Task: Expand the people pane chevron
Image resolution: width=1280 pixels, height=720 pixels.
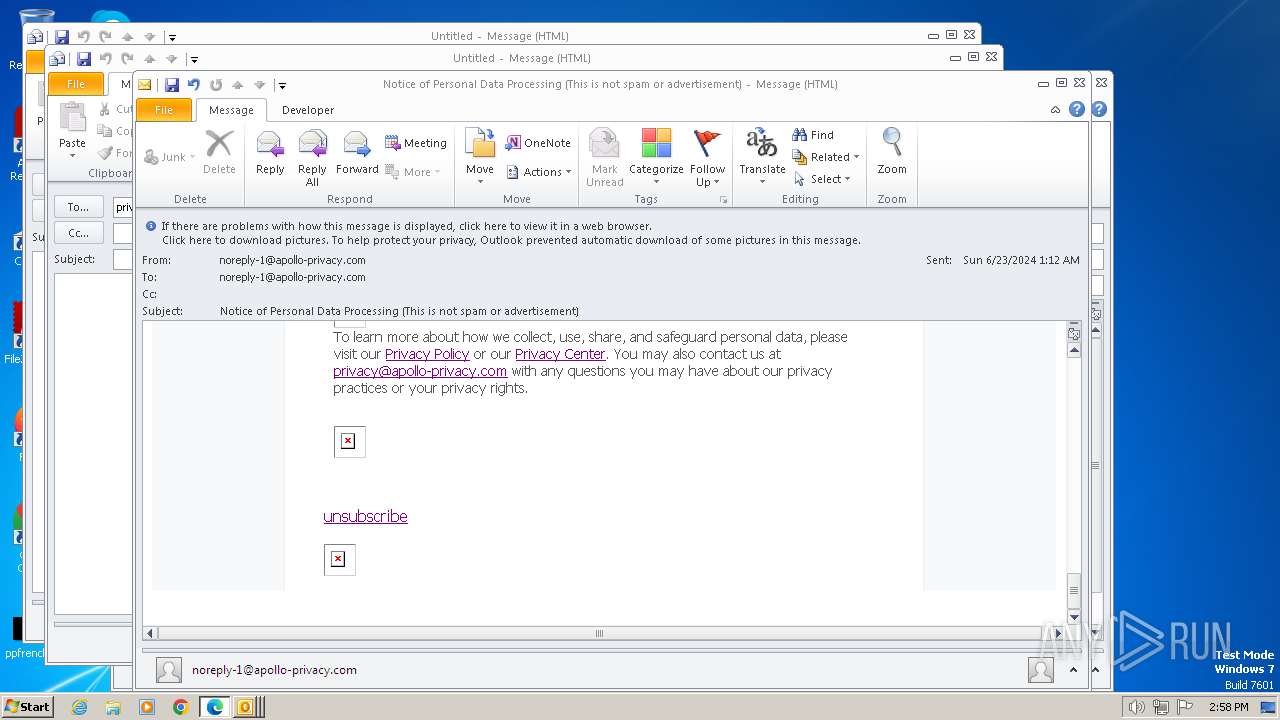Action: coord(1073,670)
